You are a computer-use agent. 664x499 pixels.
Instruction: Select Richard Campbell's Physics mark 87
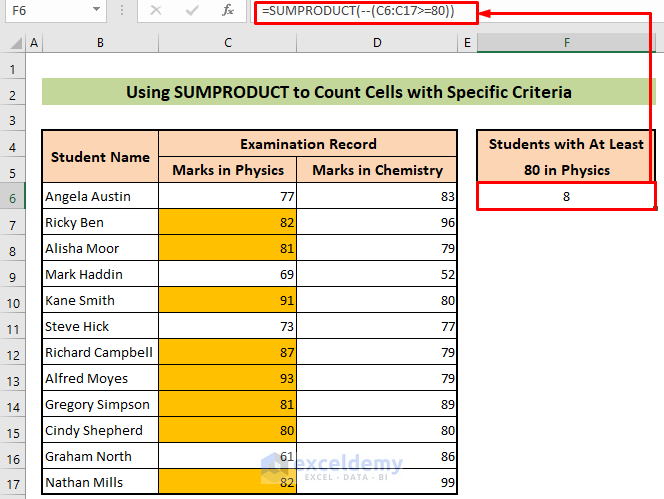(228, 352)
